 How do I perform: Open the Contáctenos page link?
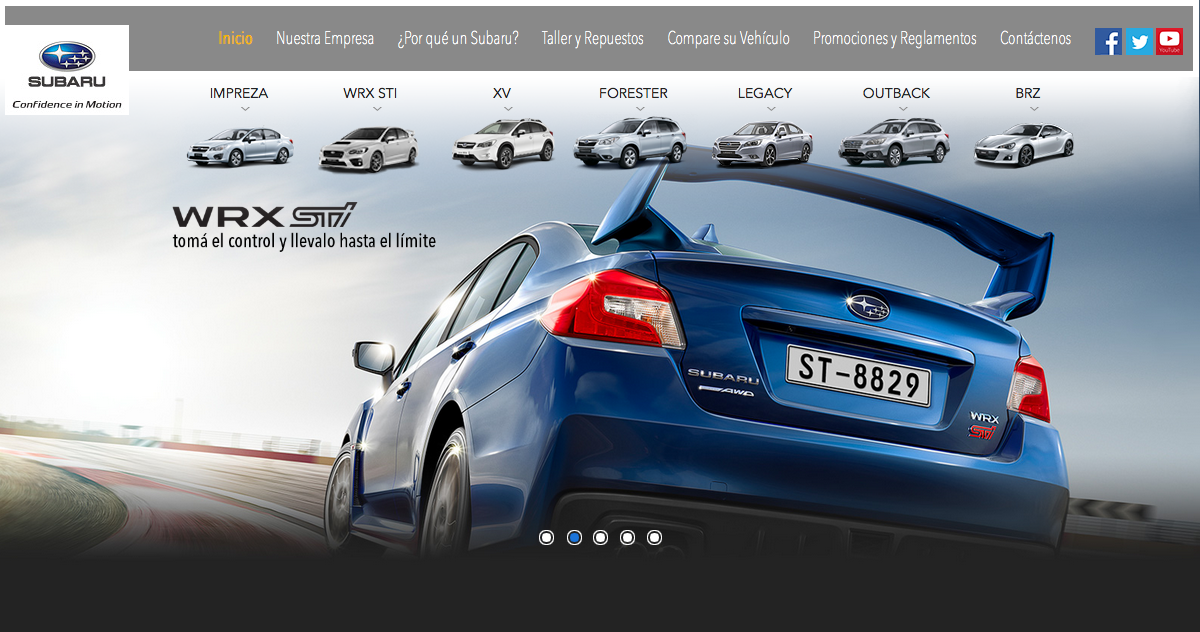[x=1035, y=39]
